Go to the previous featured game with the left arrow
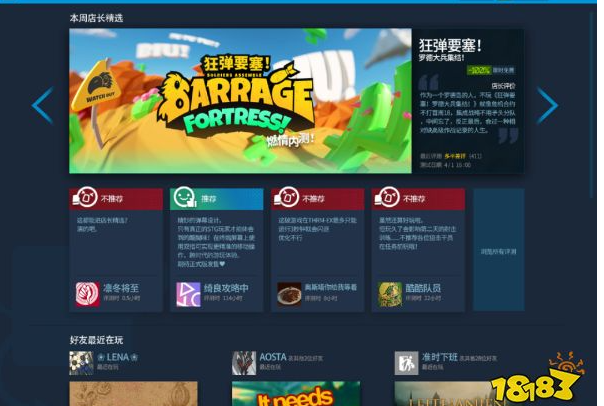This screenshot has height=406, width=604. click(x=43, y=105)
